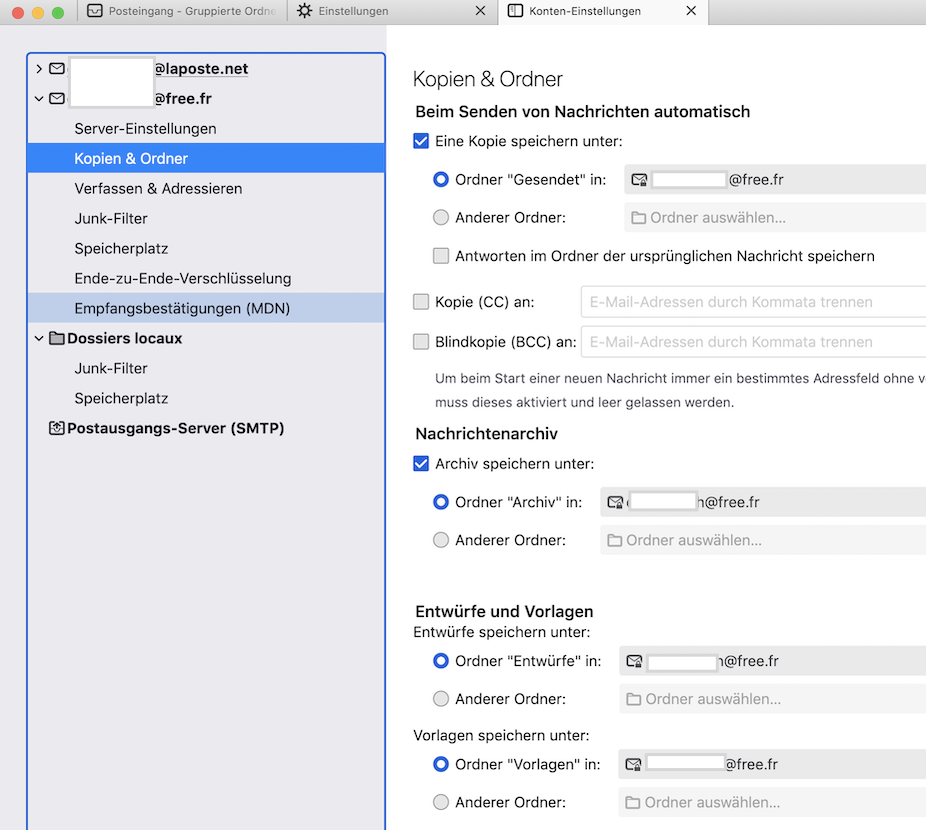Close the Konten-Einstellungen tab
The height and width of the screenshot is (830, 926).
691,11
